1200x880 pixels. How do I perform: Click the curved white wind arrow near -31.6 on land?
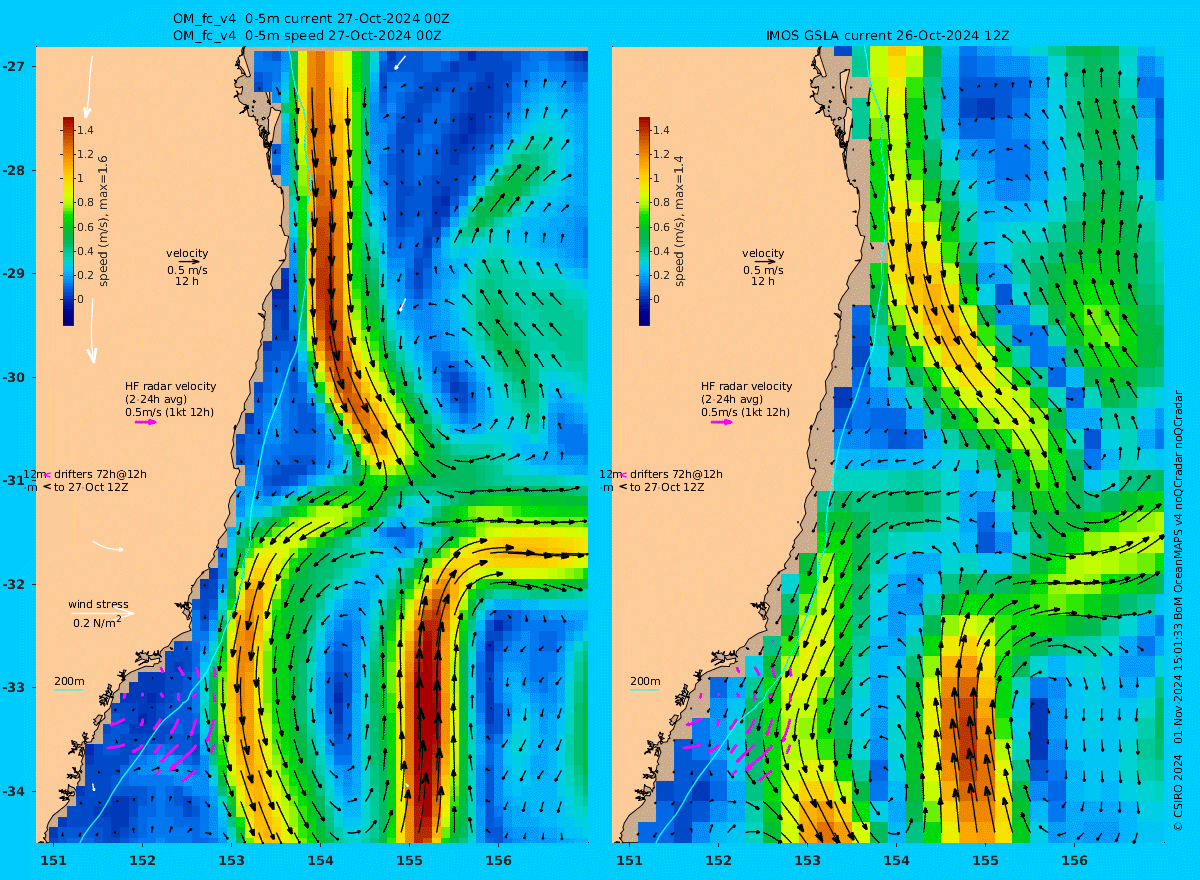108,546
